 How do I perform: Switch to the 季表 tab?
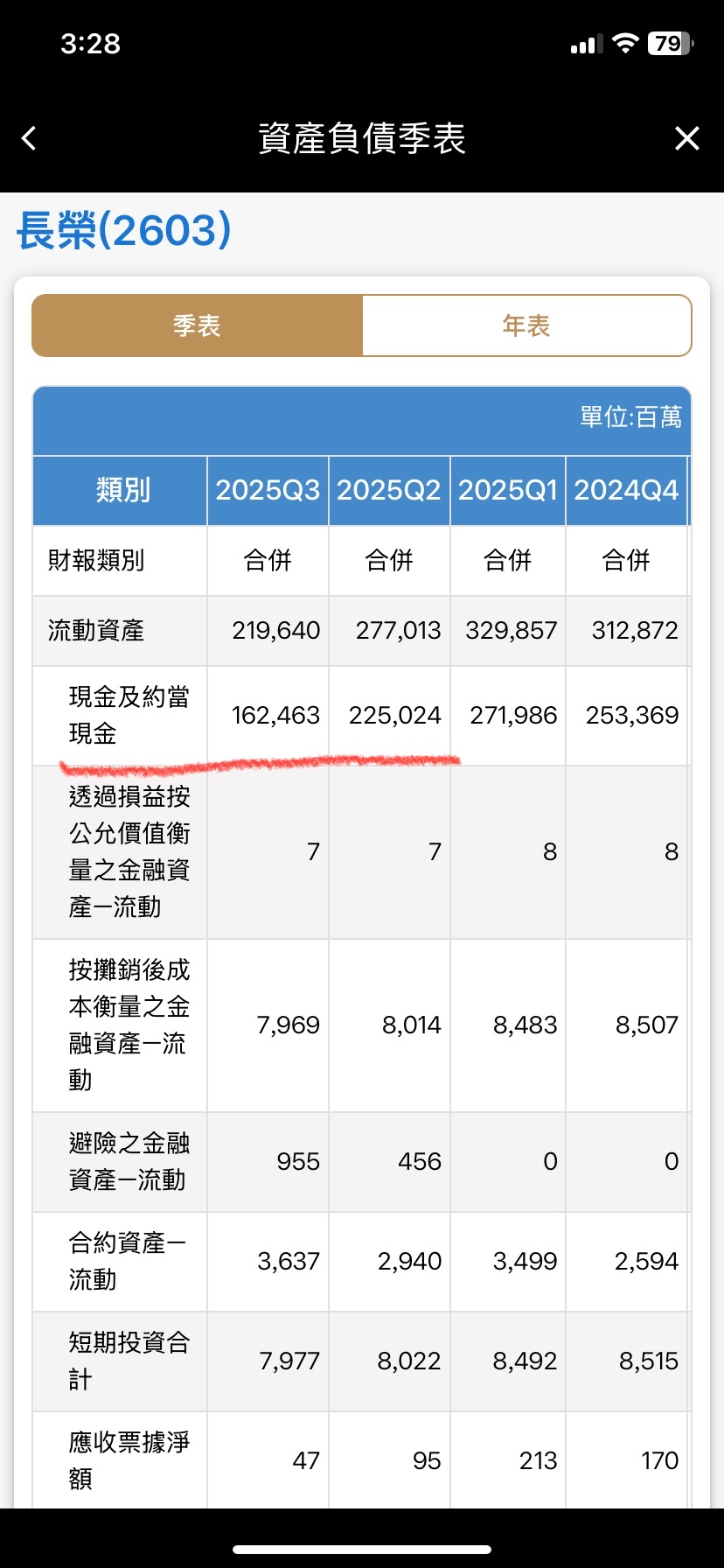tap(197, 325)
